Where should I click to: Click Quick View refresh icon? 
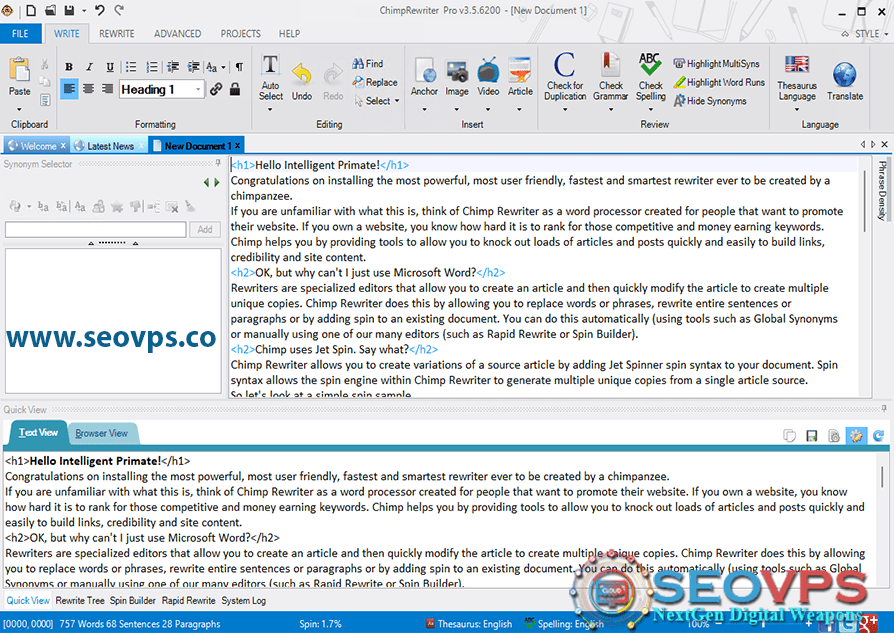tap(878, 436)
